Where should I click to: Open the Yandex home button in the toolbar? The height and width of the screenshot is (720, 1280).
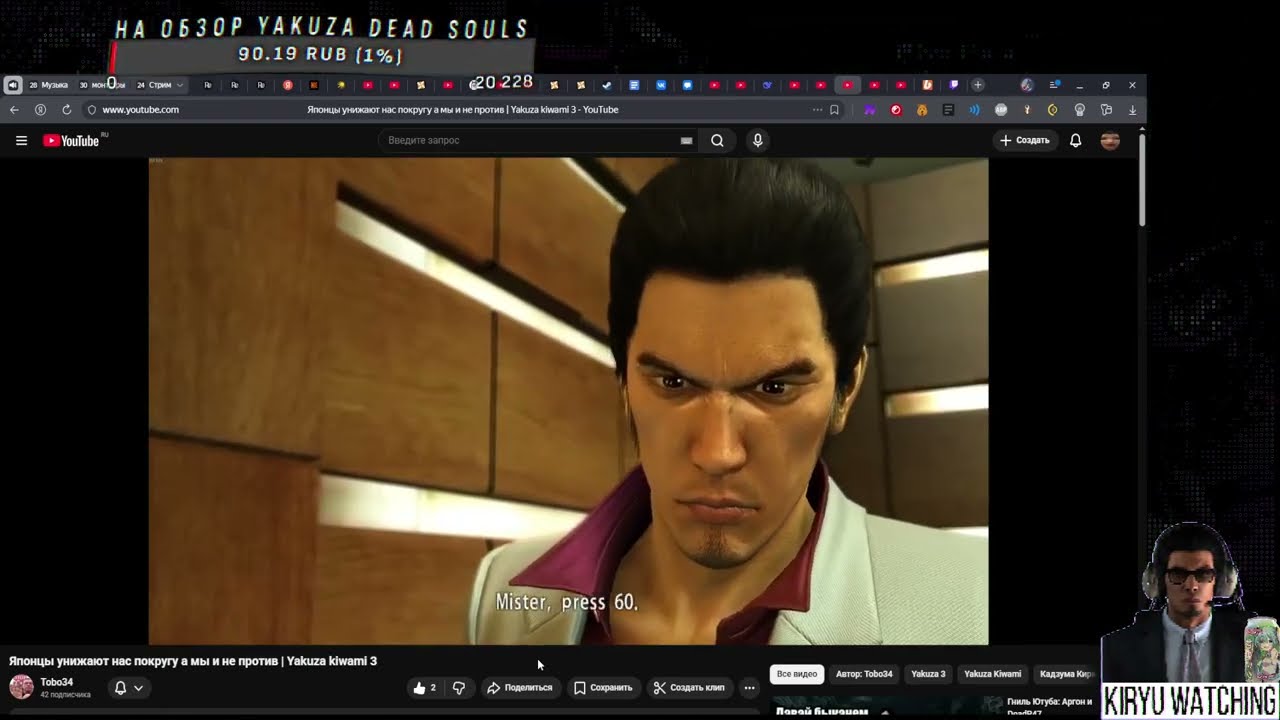tap(40, 110)
